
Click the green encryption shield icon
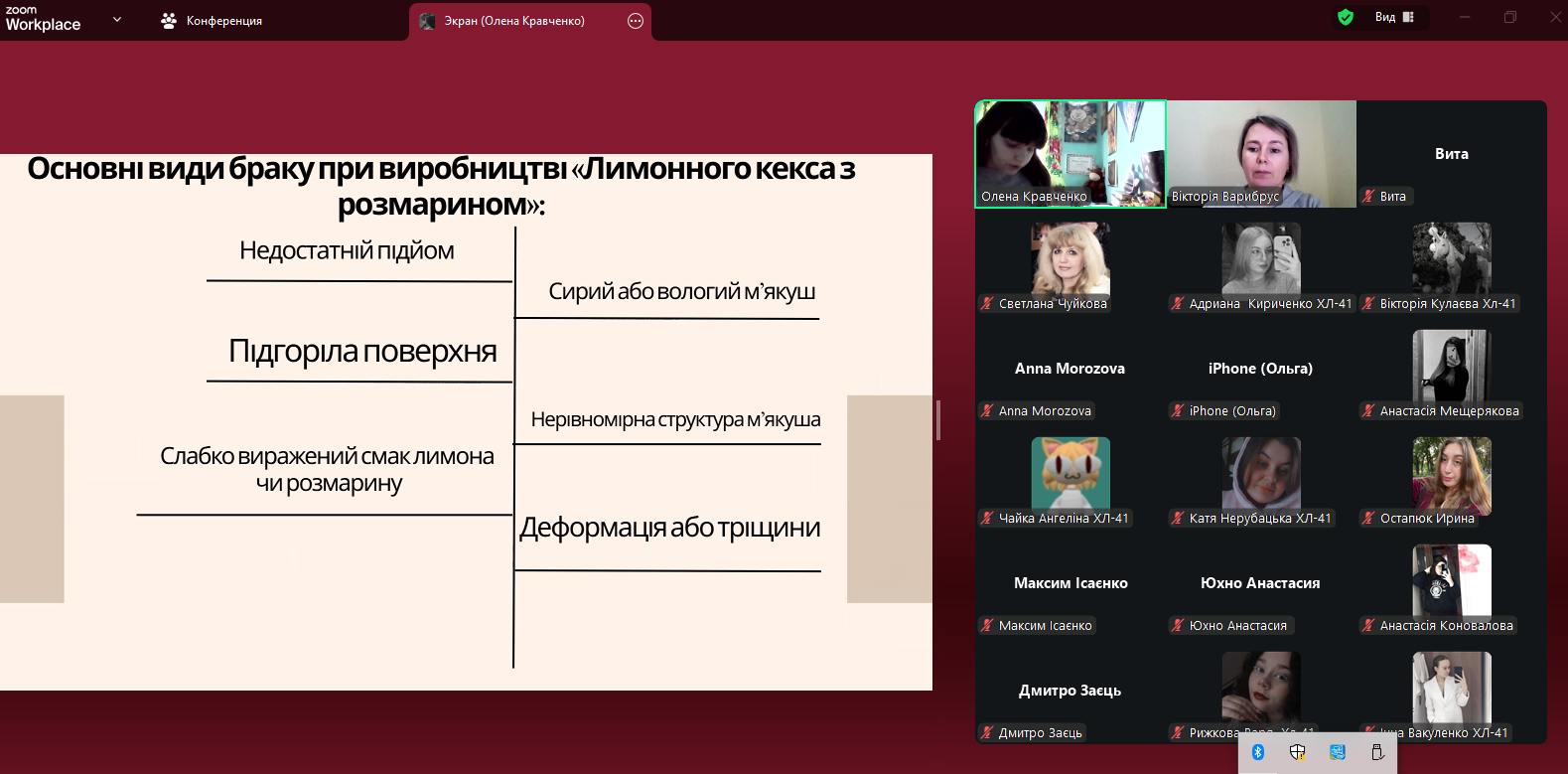coord(1346,17)
